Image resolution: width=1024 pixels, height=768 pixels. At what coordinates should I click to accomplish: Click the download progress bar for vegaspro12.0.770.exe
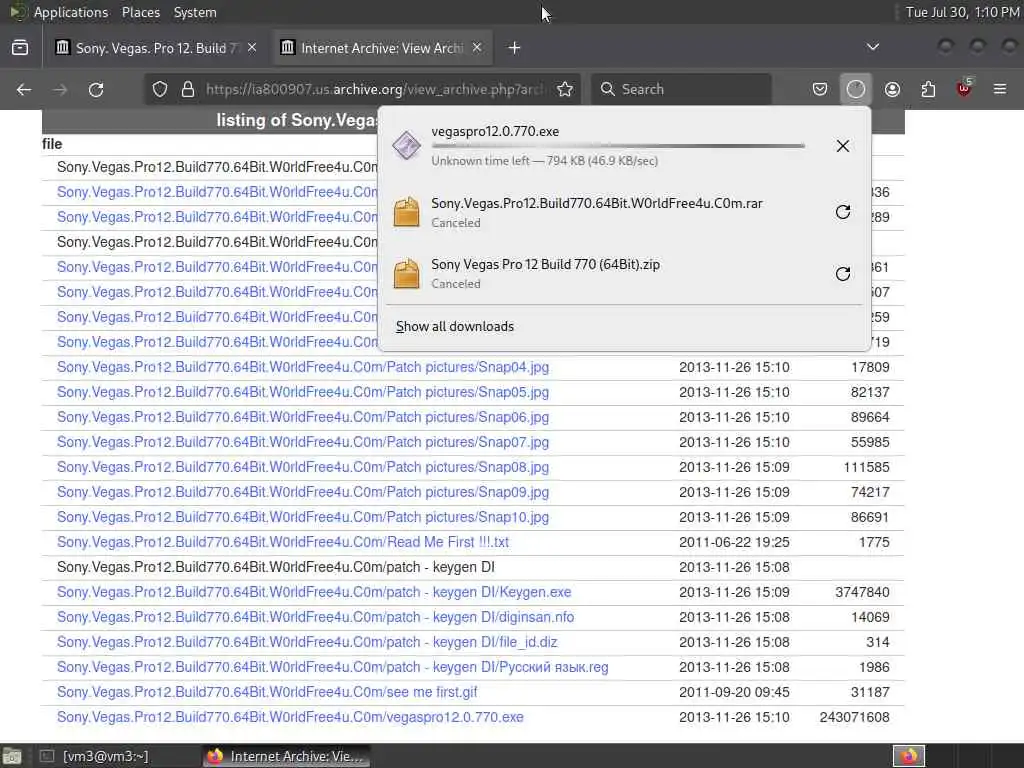618,146
